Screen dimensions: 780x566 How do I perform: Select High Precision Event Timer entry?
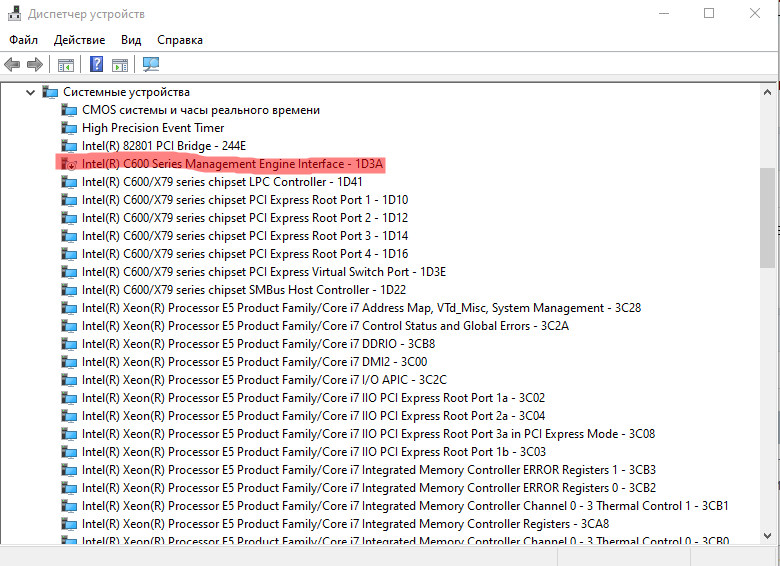click(x=153, y=128)
